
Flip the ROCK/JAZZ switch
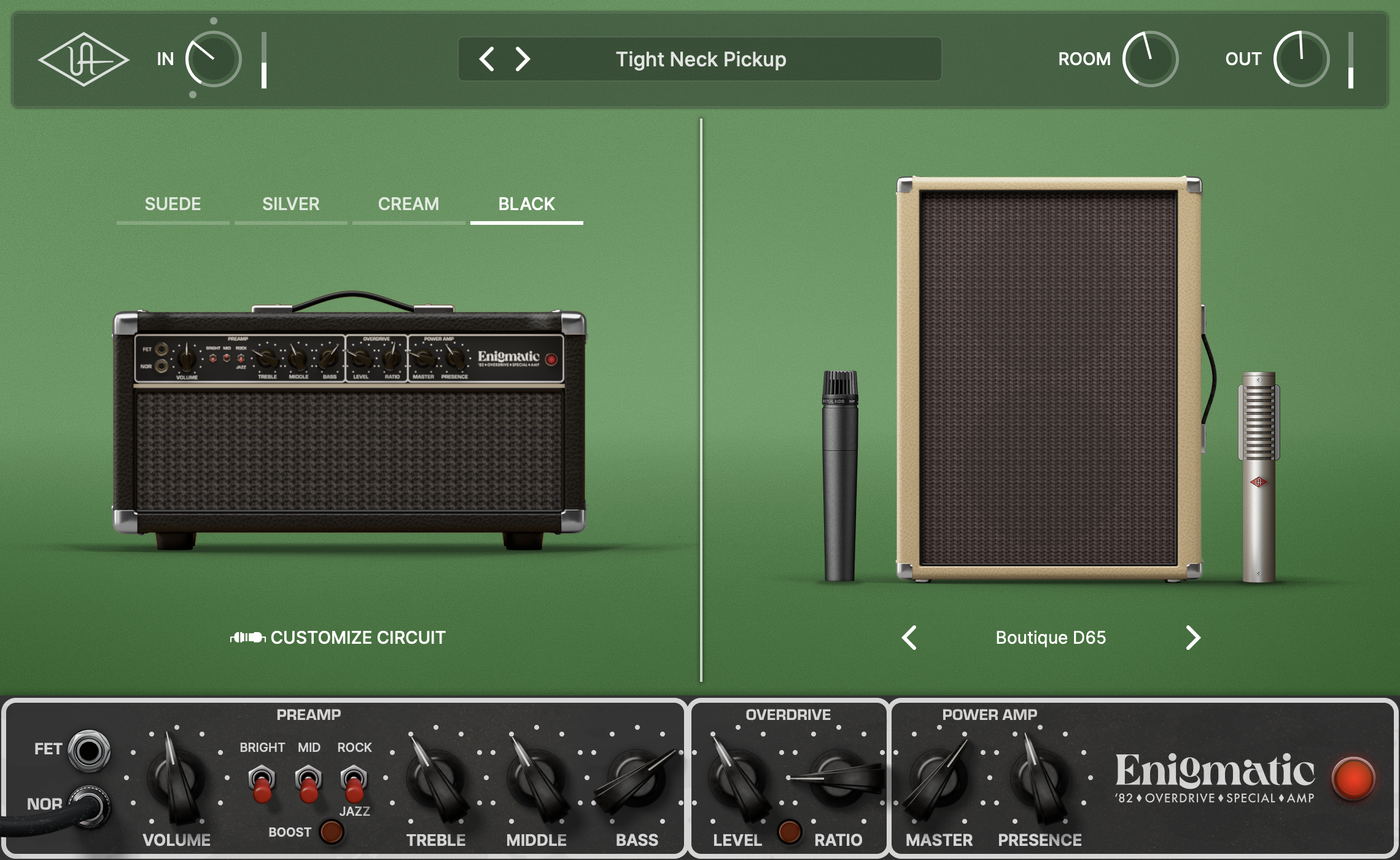(354, 783)
